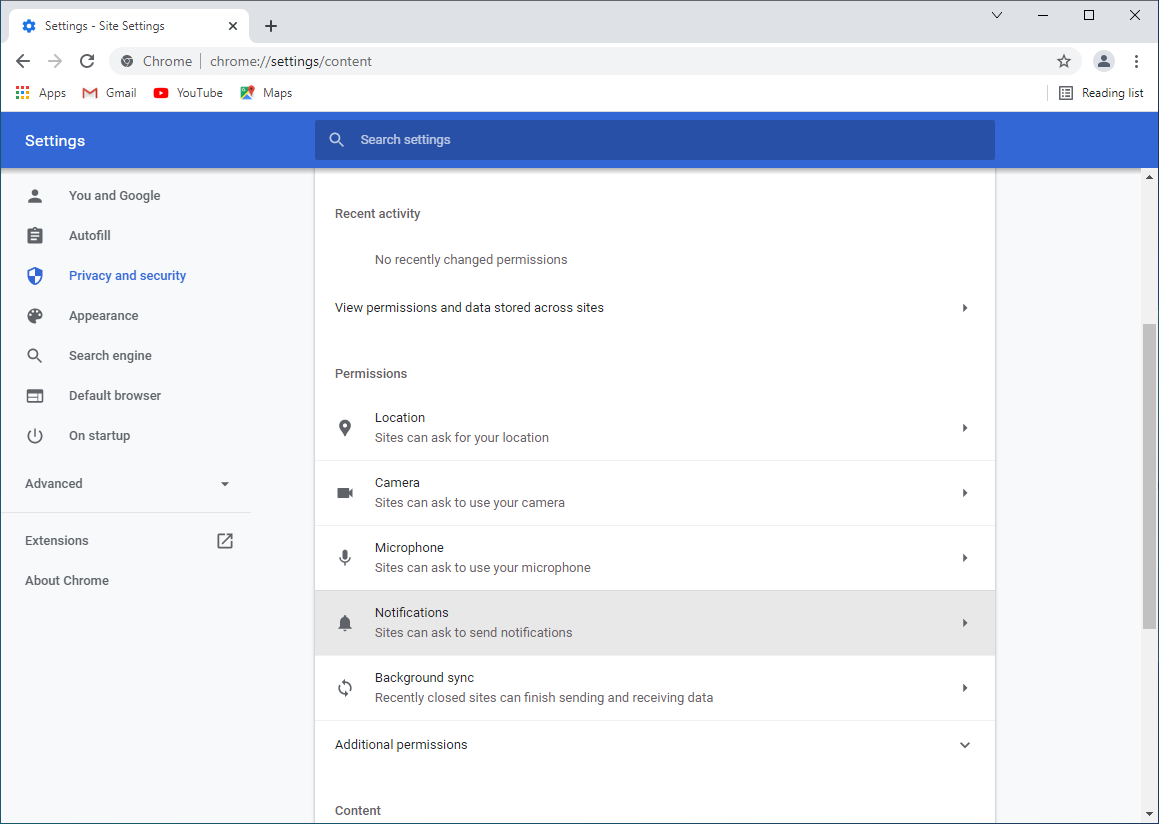Open Camera permission settings arrow
Image resolution: width=1159 pixels, height=824 pixels.
click(x=964, y=493)
